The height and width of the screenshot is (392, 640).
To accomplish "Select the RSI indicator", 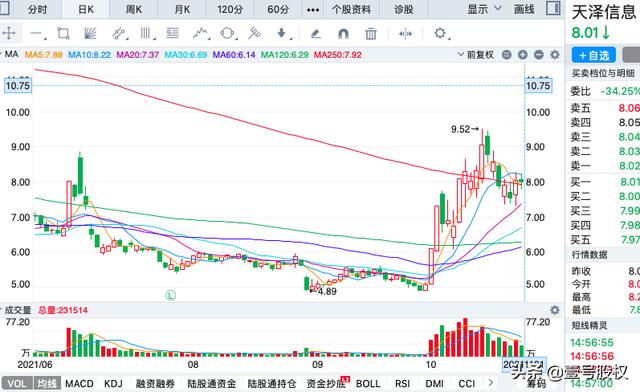I will pos(402,384).
